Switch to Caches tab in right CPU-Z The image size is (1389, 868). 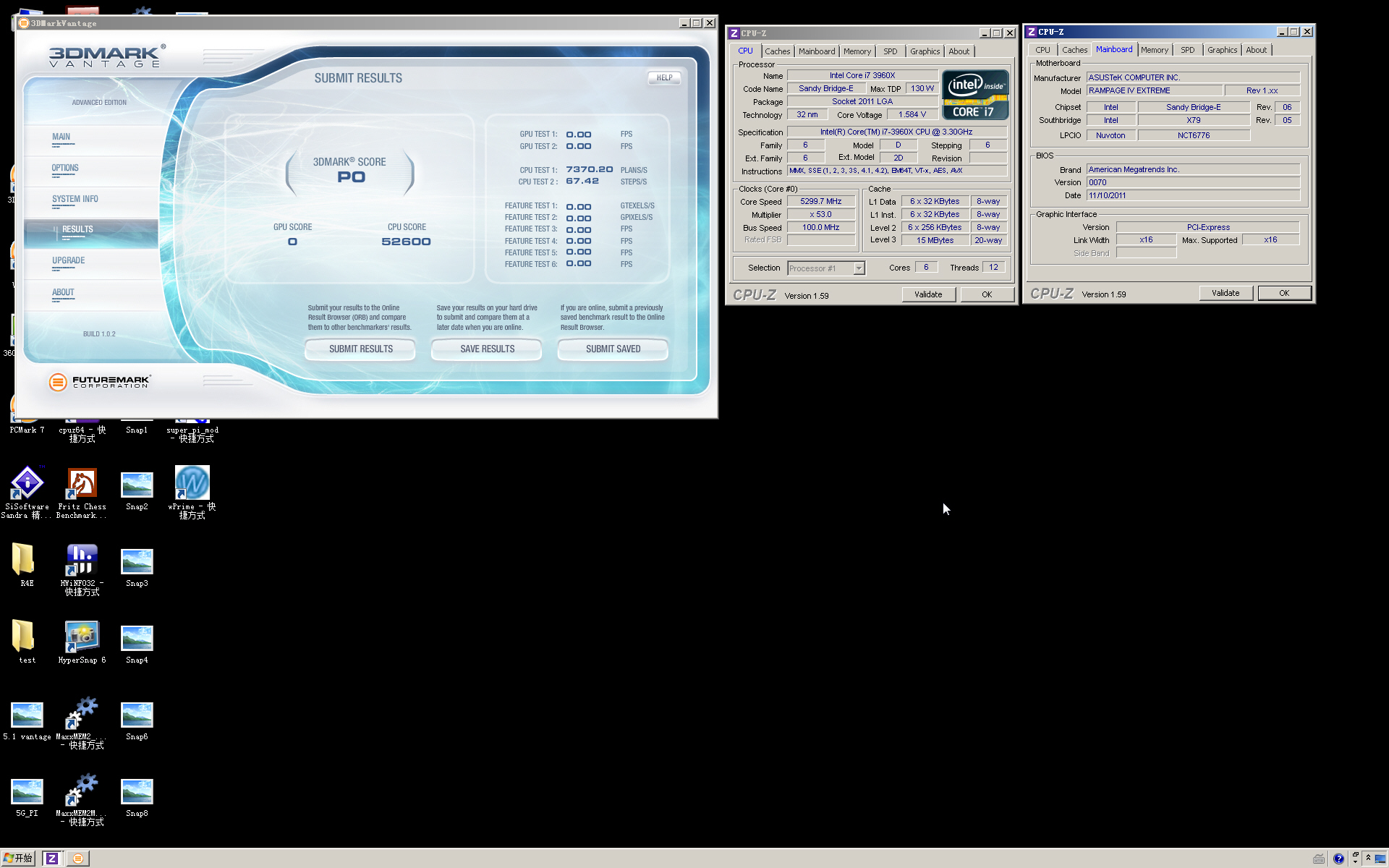pyautogui.click(x=1074, y=50)
